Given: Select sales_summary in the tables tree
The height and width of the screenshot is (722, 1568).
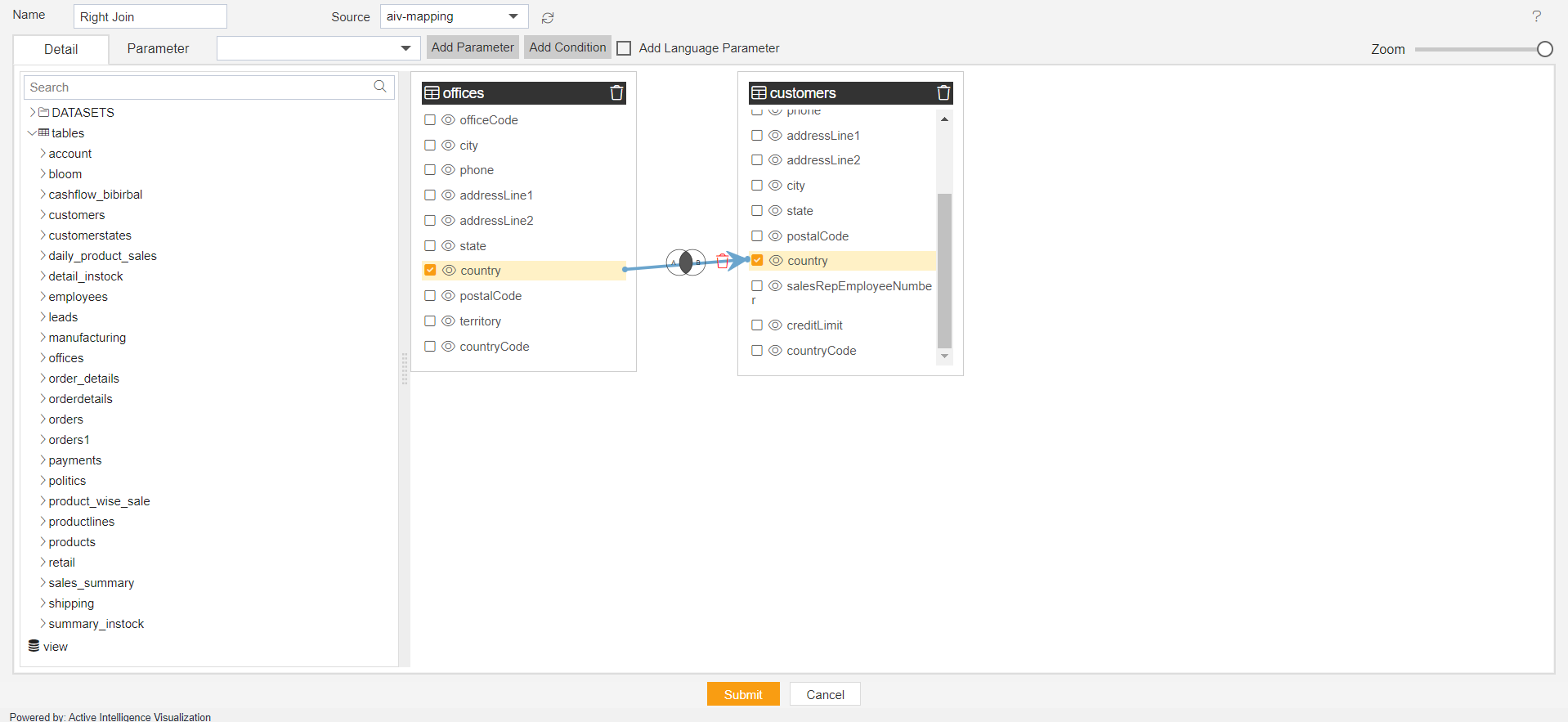Looking at the screenshot, I should coord(91,583).
